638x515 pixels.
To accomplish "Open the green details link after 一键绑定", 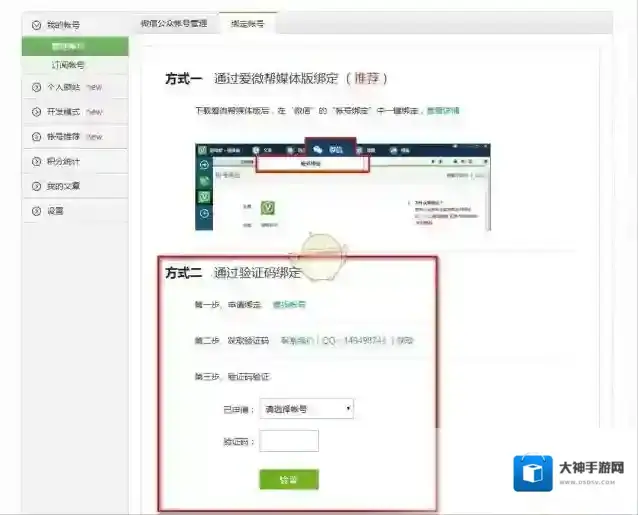I will pyautogui.click(x=443, y=111).
